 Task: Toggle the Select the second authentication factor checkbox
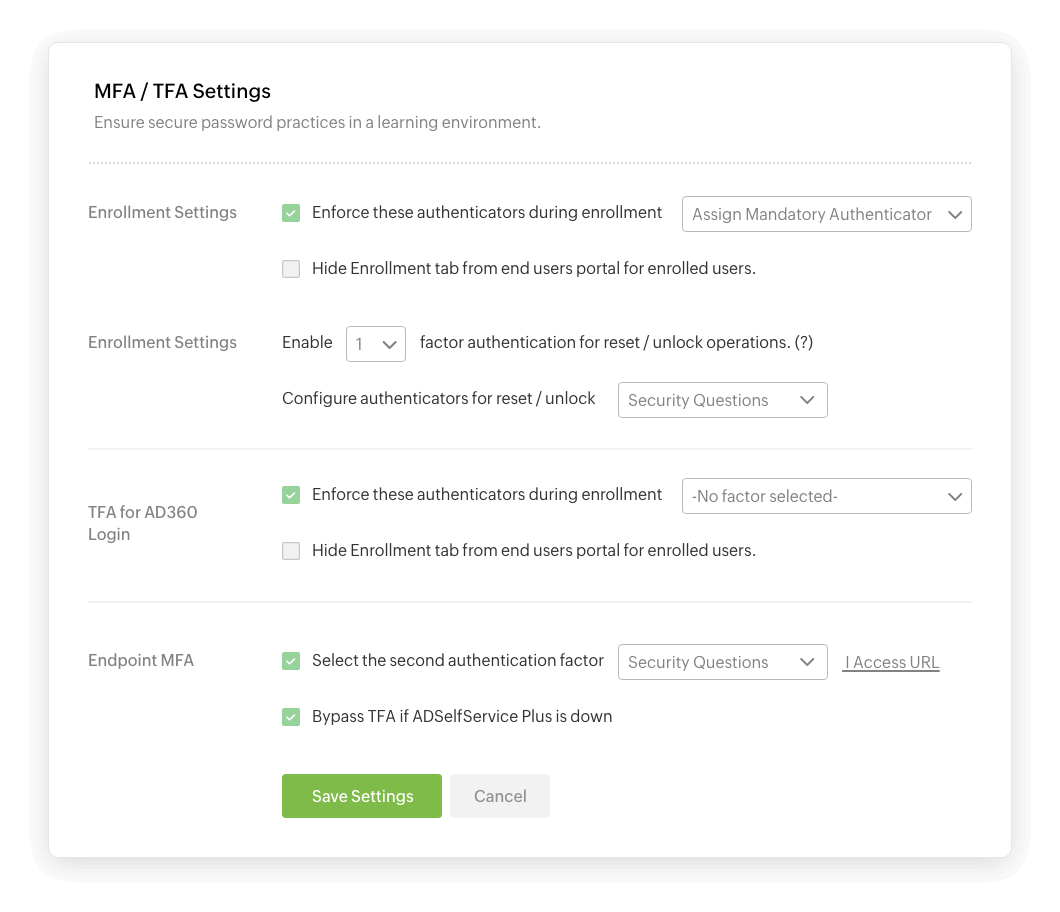(291, 661)
